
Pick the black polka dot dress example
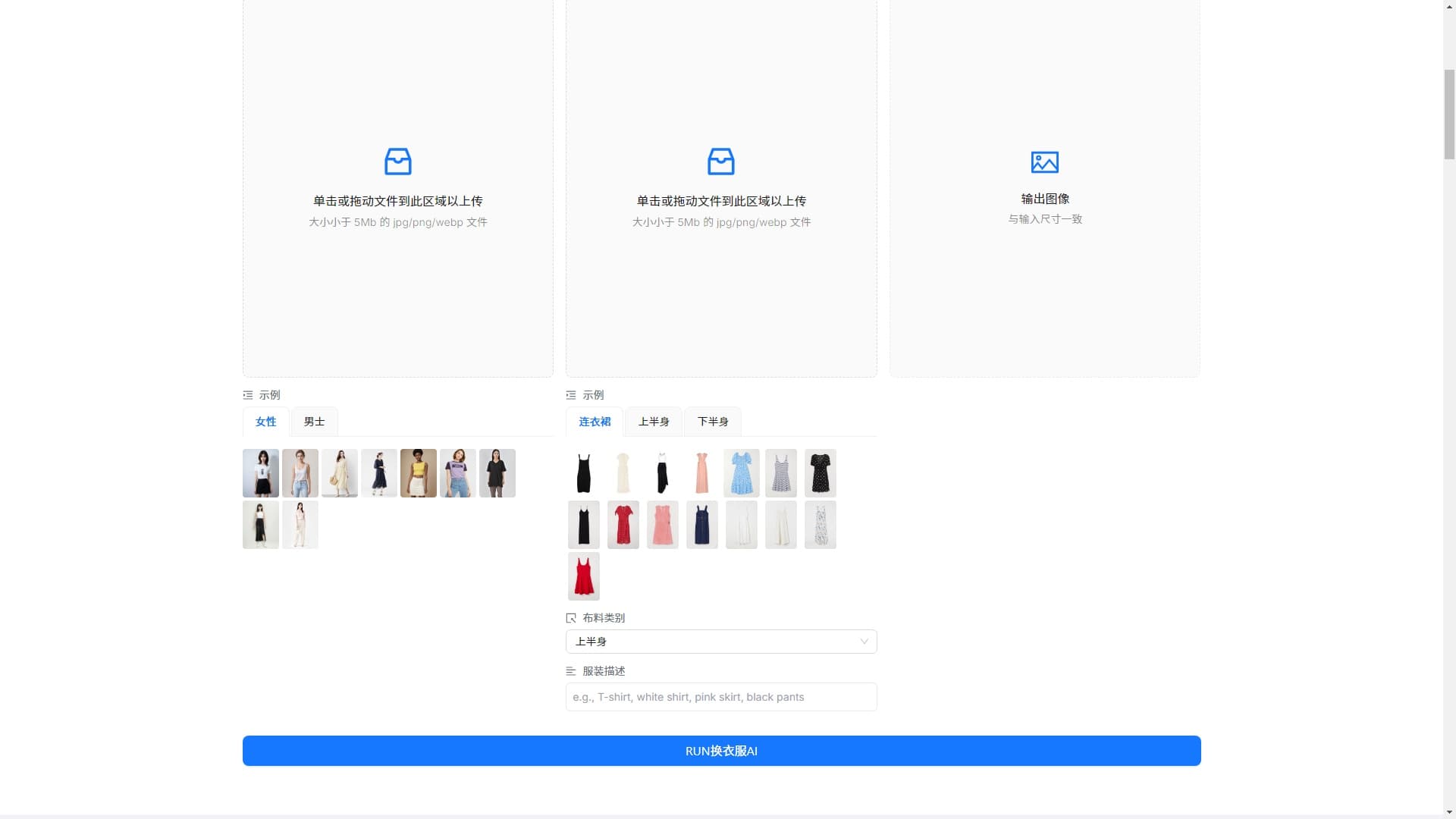tap(821, 473)
